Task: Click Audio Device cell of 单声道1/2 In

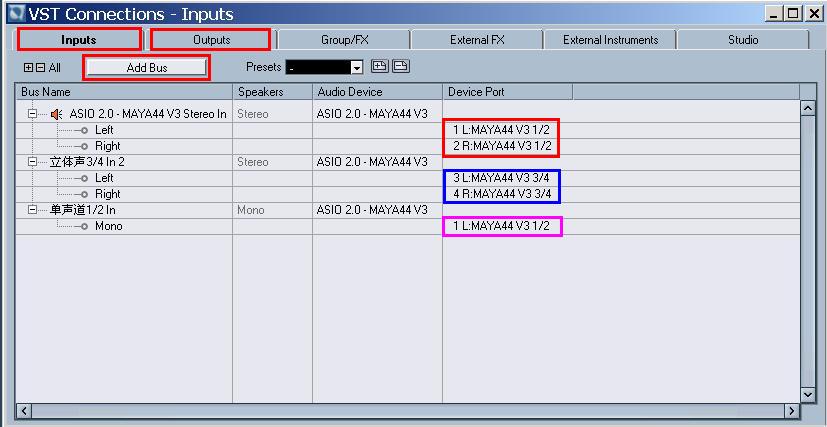Action: click(x=377, y=210)
